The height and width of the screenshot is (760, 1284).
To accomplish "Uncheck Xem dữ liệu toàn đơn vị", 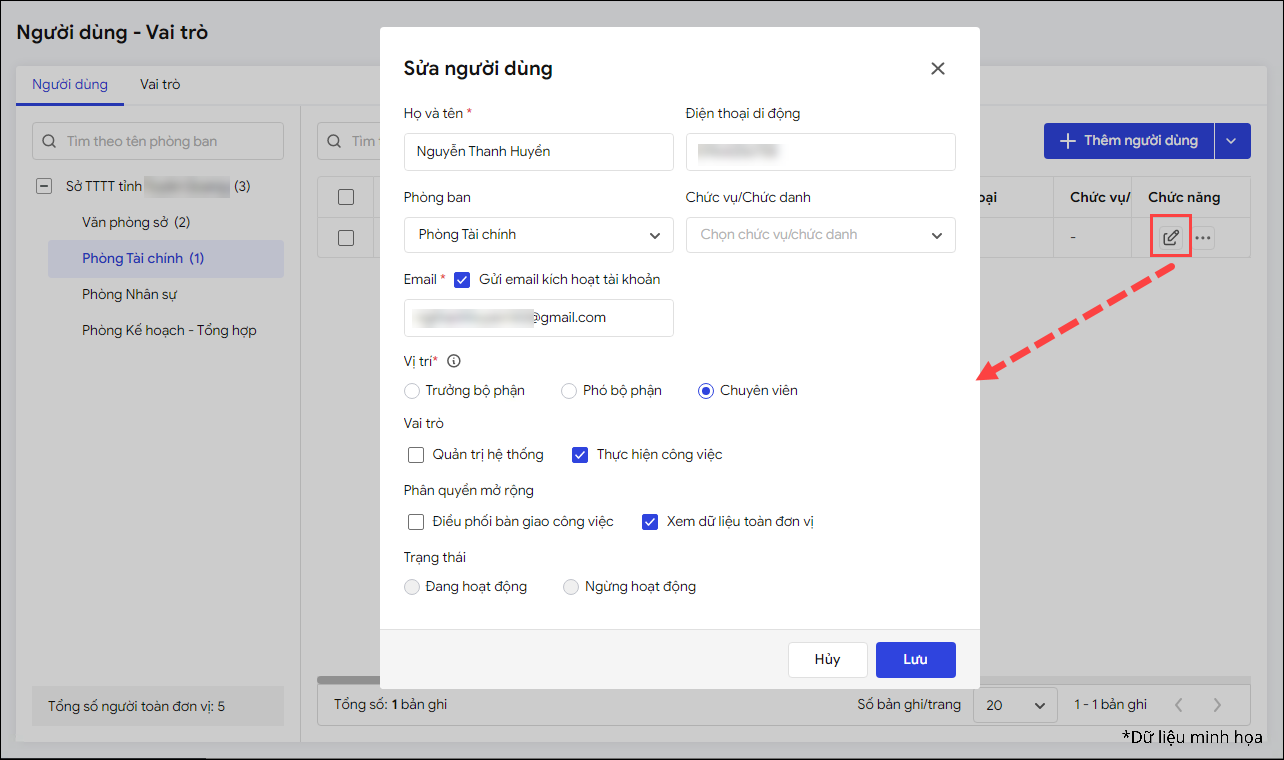I will pyautogui.click(x=650, y=522).
